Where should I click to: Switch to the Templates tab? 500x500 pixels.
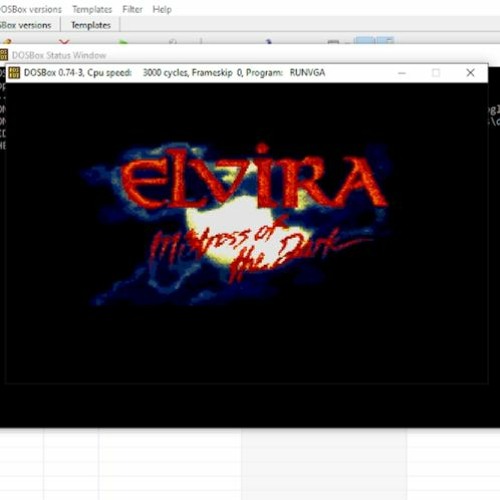click(91, 25)
